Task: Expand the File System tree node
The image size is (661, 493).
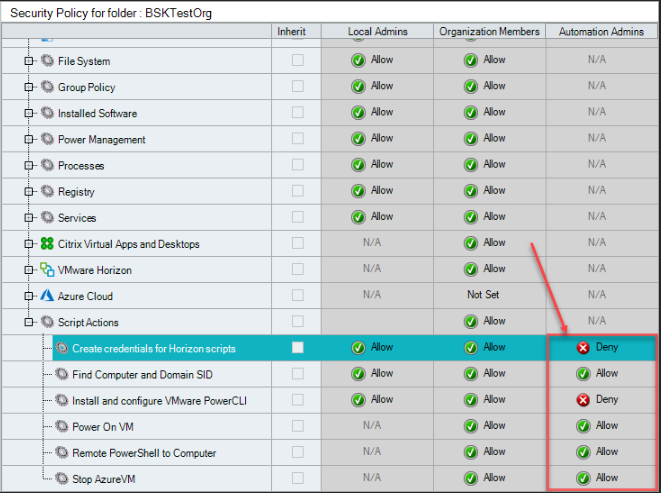Action: pyautogui.click(x=29, y=61)
